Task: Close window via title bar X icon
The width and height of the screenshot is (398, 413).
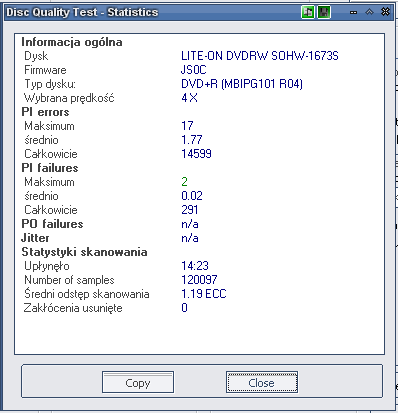Action: tap(386, 12)
